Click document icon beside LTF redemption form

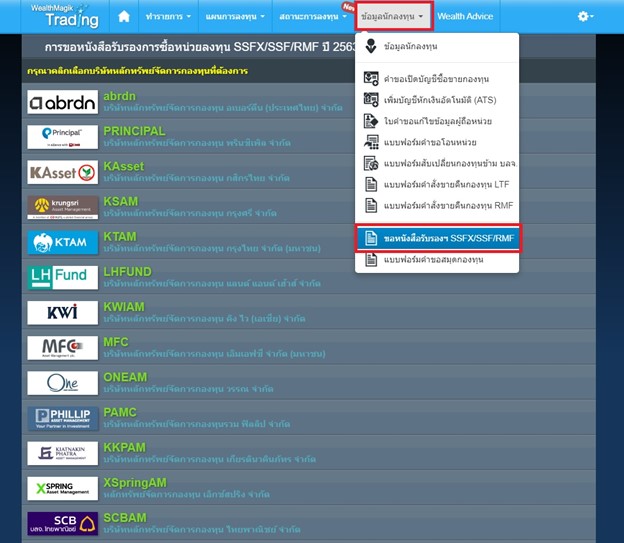[x=371, y=184]
